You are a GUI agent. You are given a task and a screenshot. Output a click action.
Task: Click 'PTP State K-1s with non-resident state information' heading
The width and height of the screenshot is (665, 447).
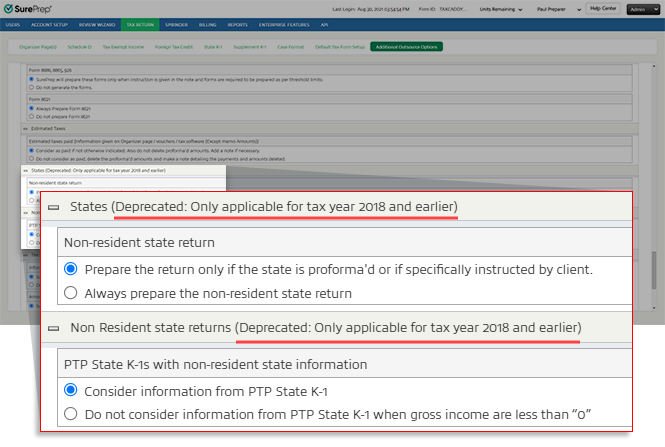pyautogui.click(x=215, y=364)
